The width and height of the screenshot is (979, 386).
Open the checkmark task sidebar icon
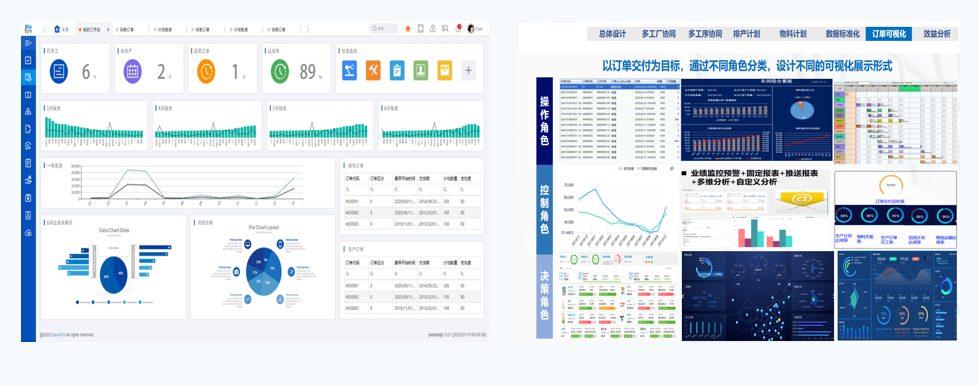(28, 60)
